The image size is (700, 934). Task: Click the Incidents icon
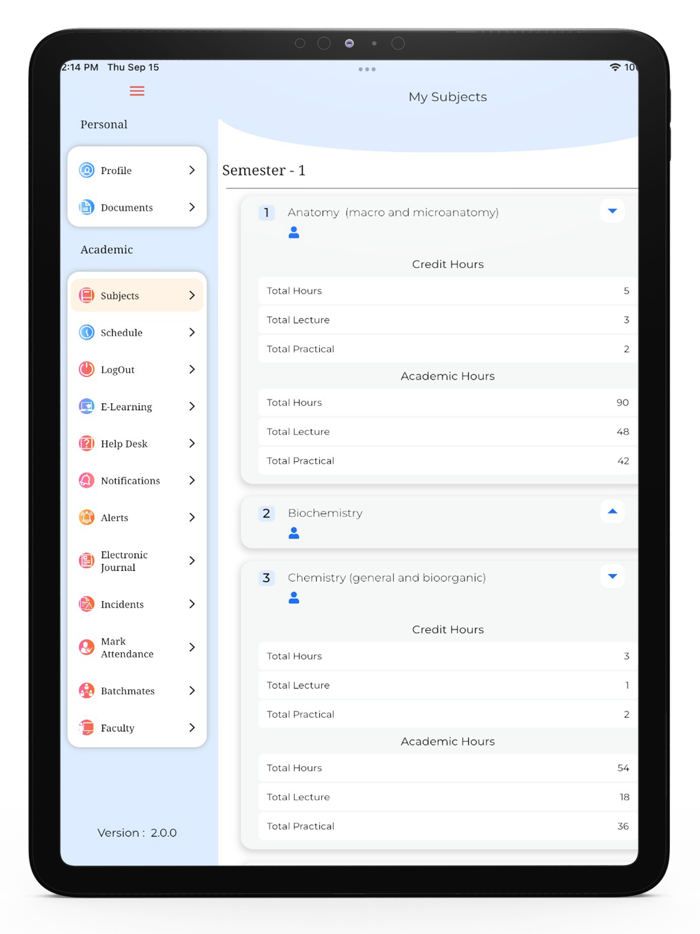(86, 604)
